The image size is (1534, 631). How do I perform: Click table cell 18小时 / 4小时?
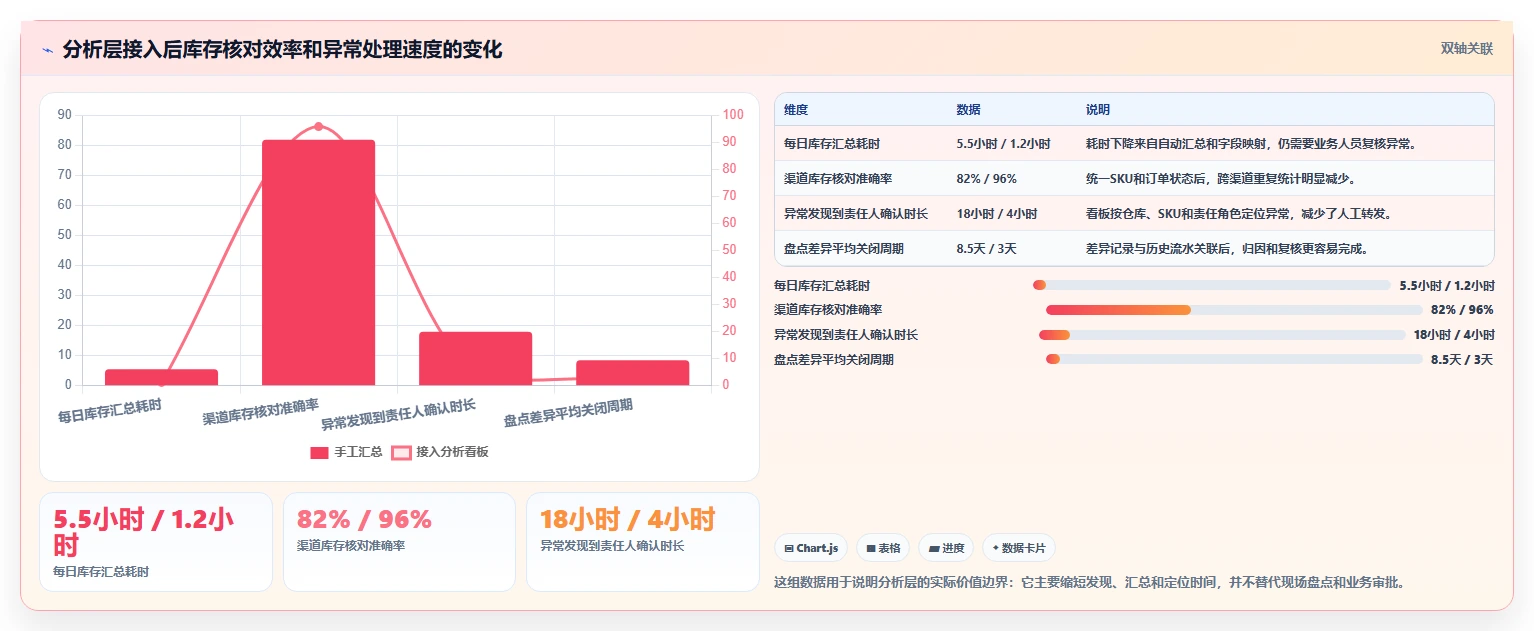[x=996, y=214]
